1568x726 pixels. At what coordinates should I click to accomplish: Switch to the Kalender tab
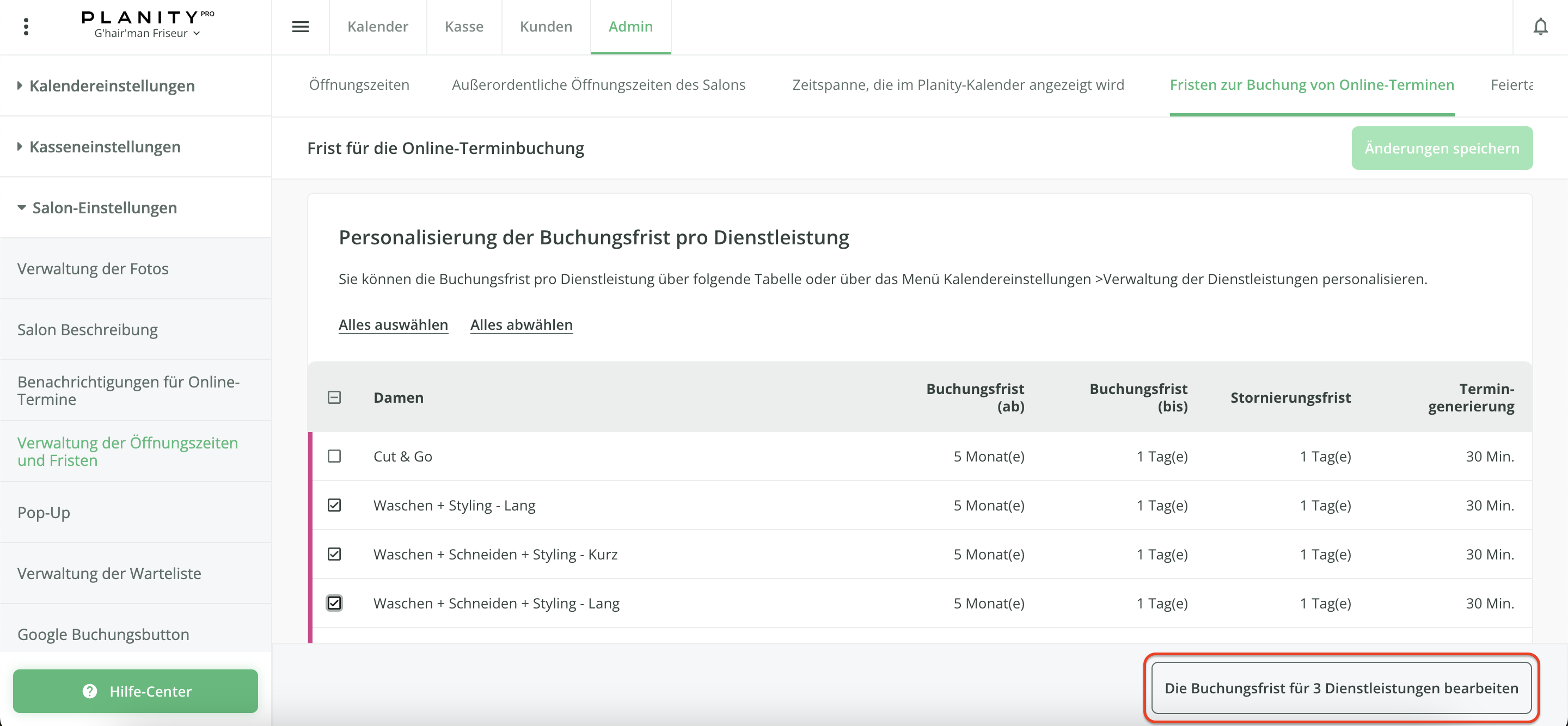pos(377,27)
